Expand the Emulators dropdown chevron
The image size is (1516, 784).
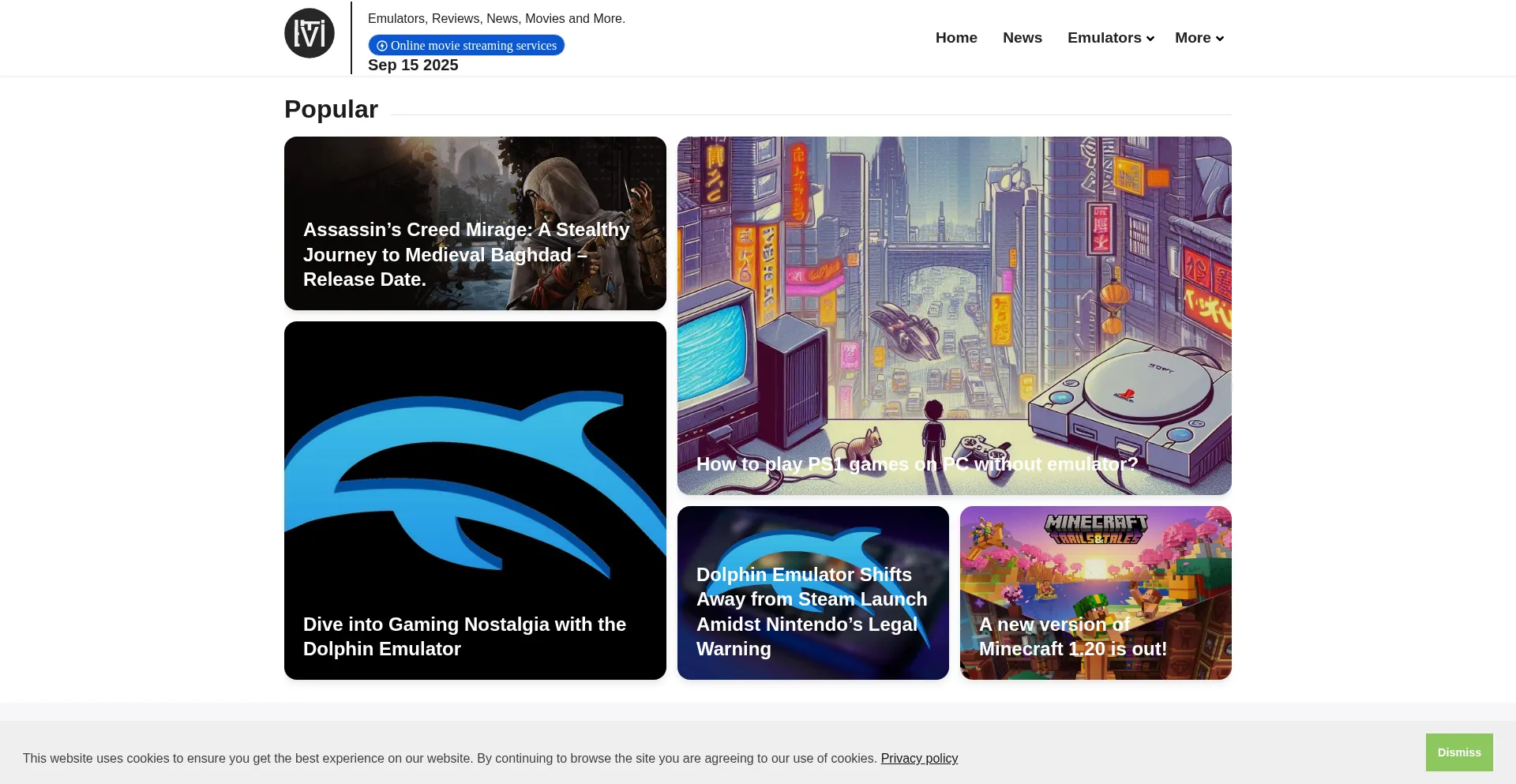[1150, 39]
